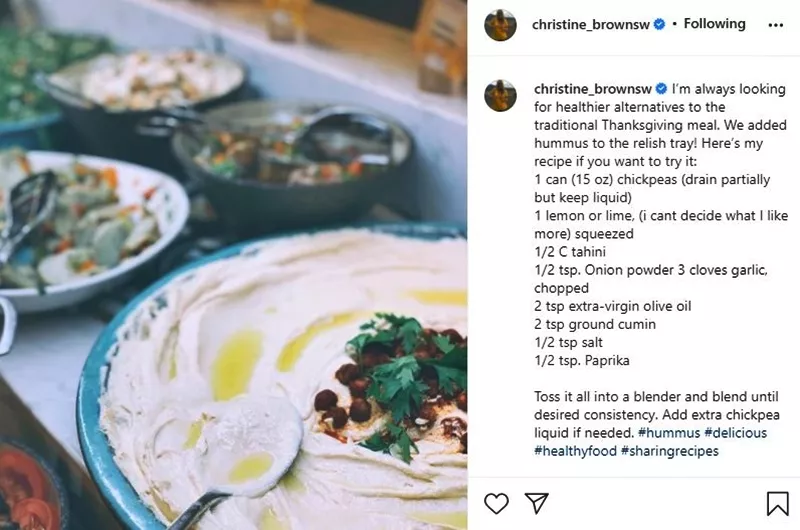Click the "2 tsp ground cumin" recipe line
The height and width of the screenshot is (530, 800).
595,324
